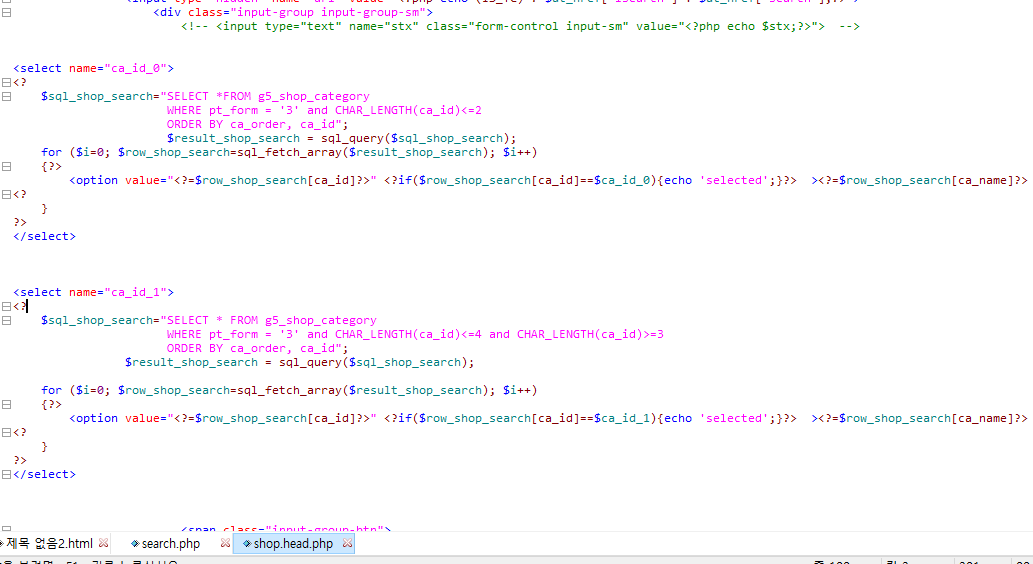The width and height of the screenshot is (1033, 564).
Task: Click the commented input stx line
Action: pos(520,27)
